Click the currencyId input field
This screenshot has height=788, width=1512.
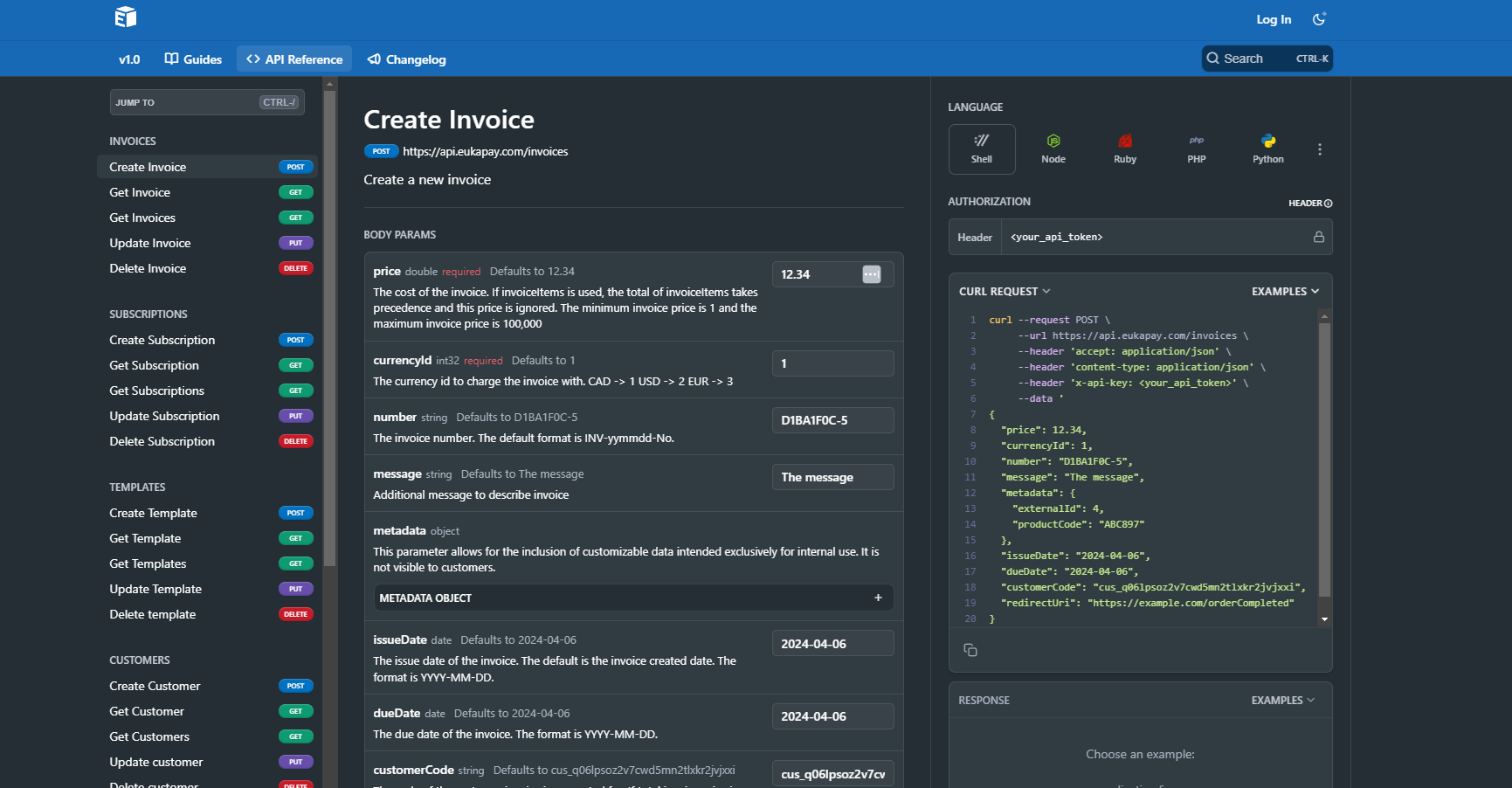[833, 363]
